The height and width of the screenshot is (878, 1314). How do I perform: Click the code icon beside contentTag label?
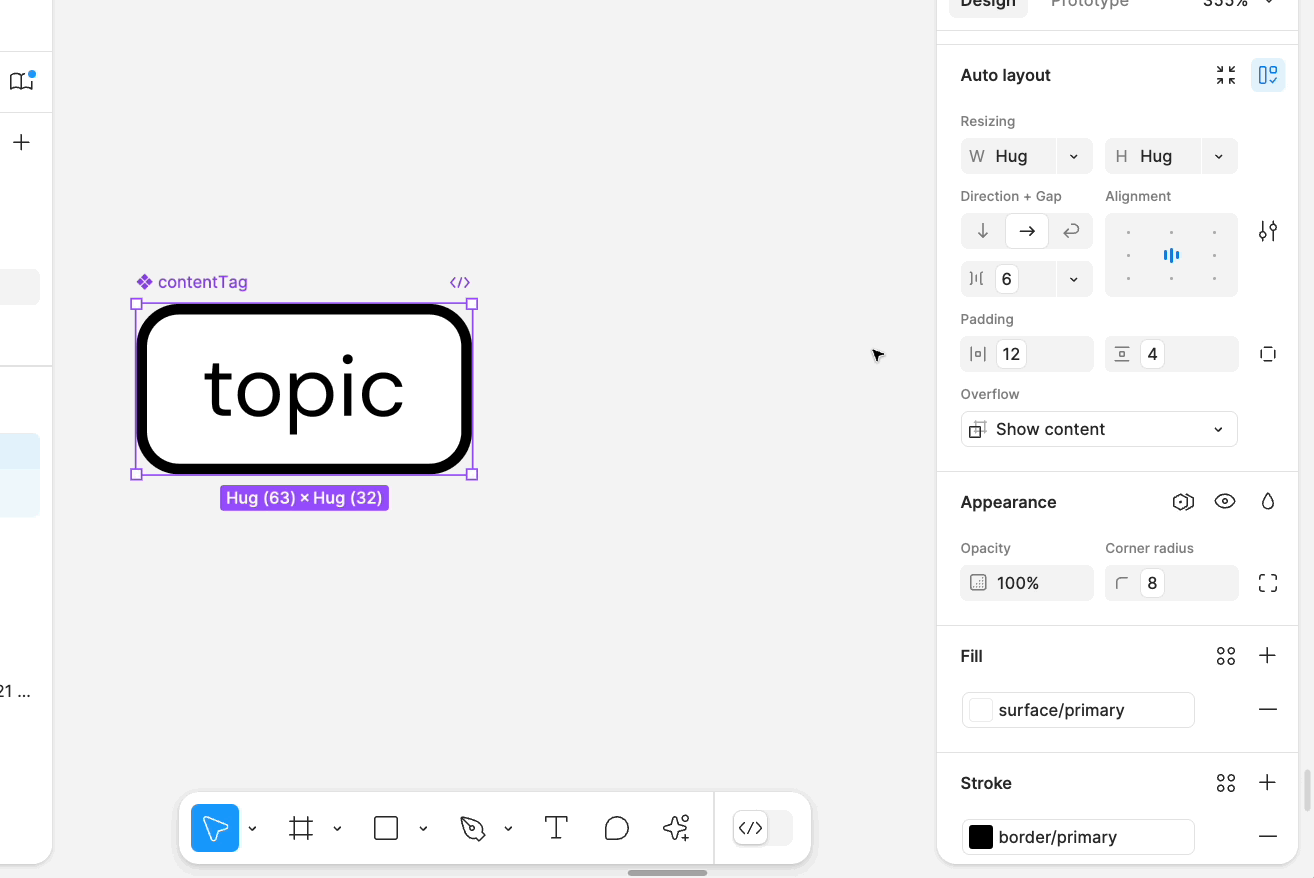click(460, 283)
